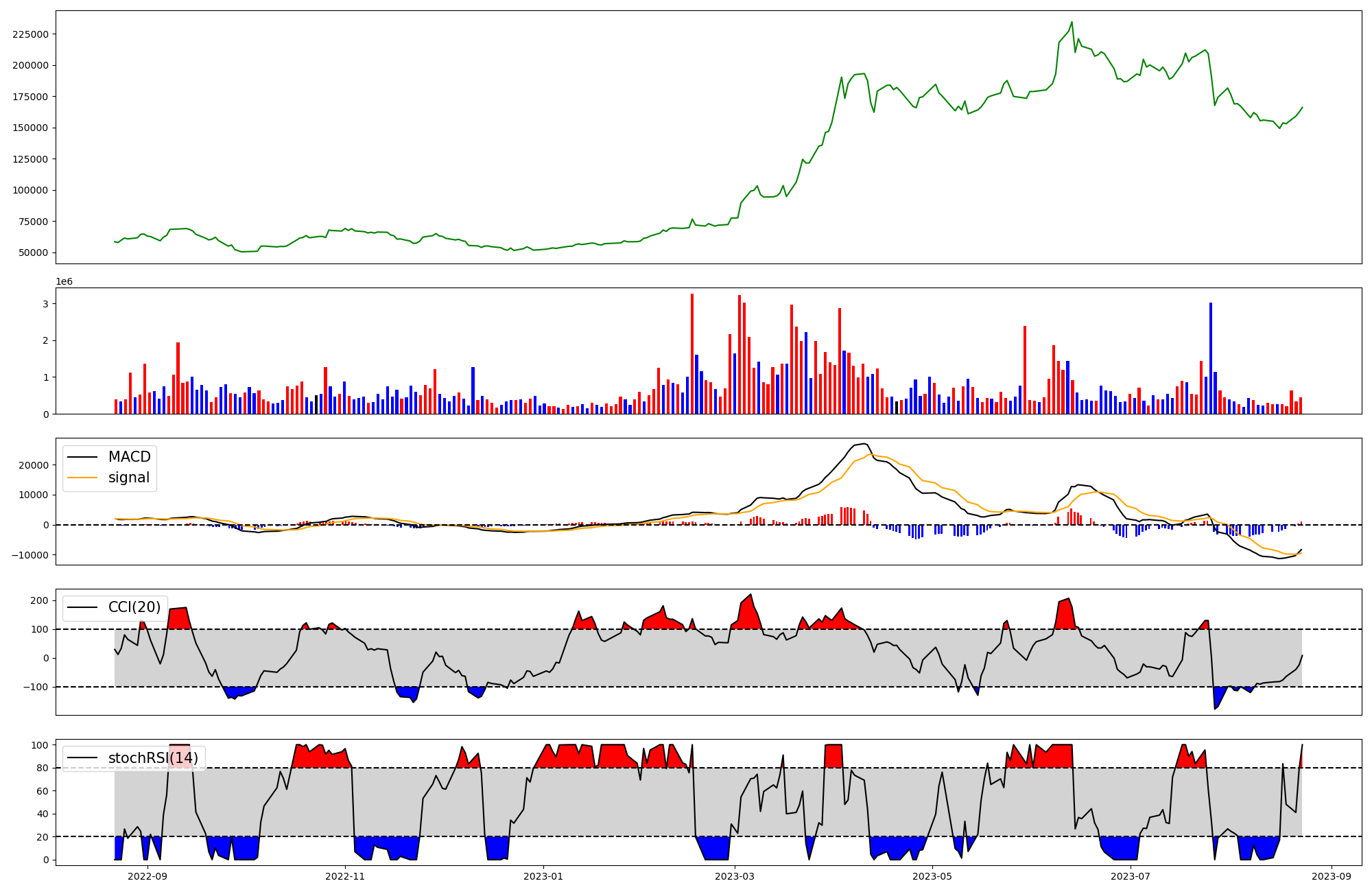Click the highest peak of green price line
This screenshot has width=1372, height=892.
coord(1072,22)
